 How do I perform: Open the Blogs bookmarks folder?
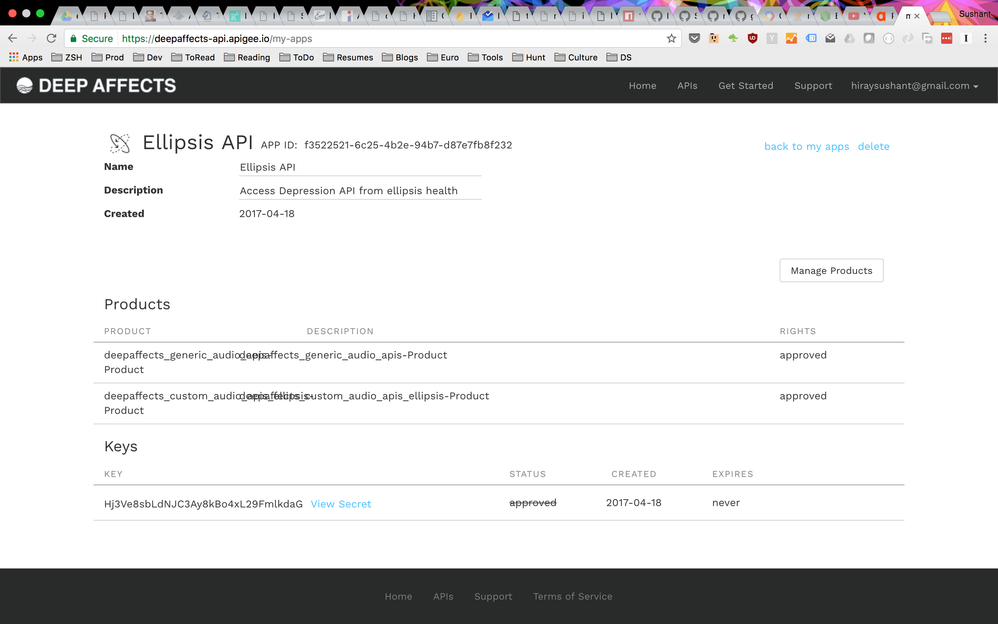click(x=400, y=57)
